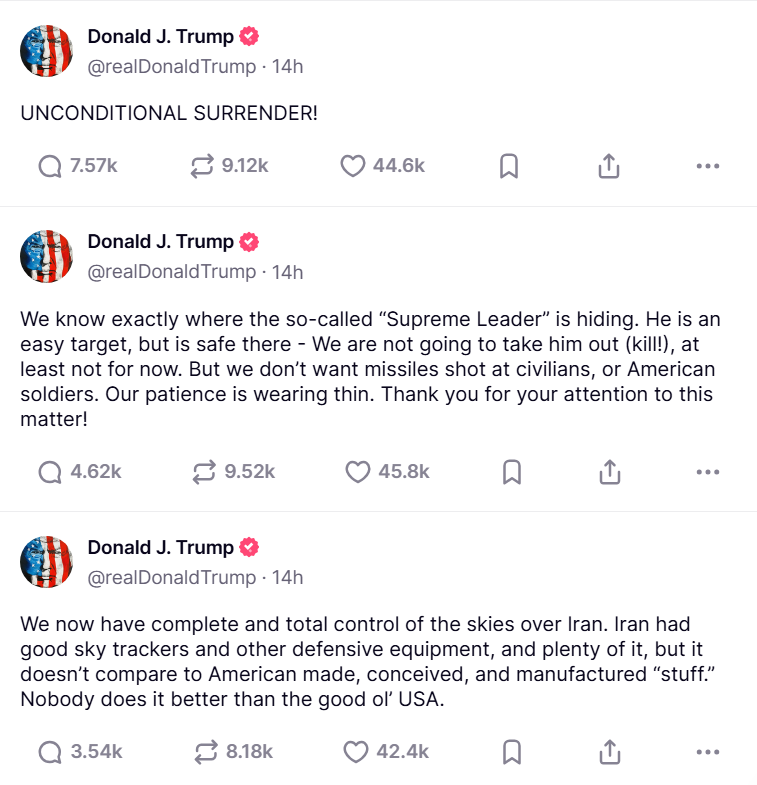Bookmark the UNCONDITIONAL SURRENDER post
This screenshot has height=785, width=757.
(508, 167)
